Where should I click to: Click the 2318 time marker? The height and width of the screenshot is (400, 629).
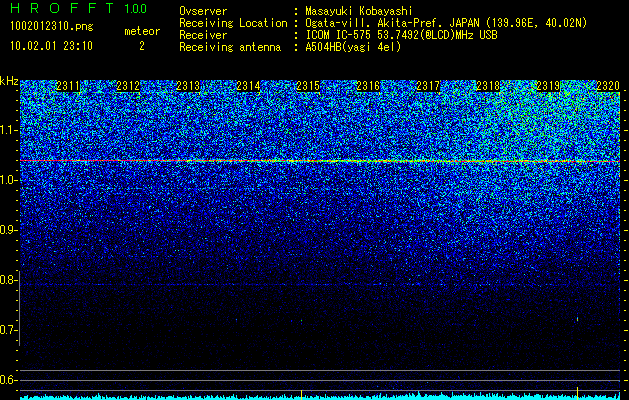tap(488, 86)
